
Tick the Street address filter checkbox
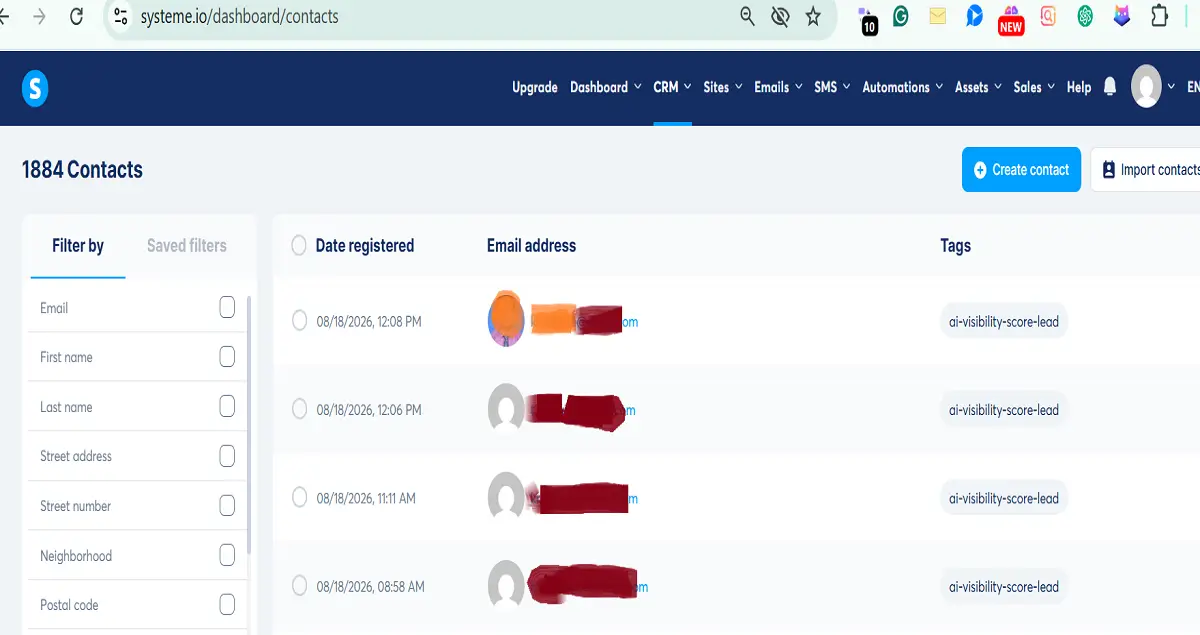coord(227,456)
